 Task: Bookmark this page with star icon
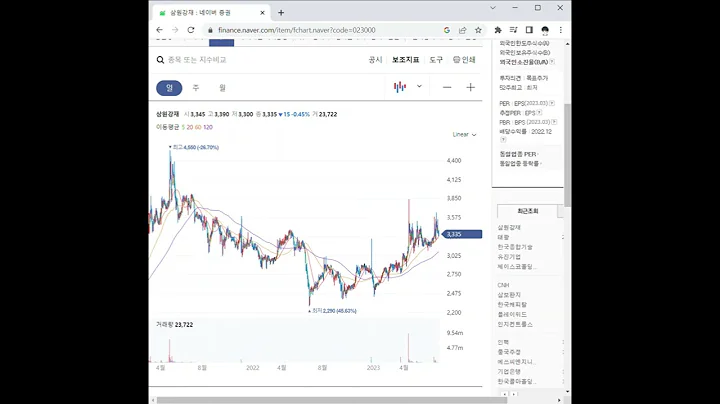click(478, 30)
